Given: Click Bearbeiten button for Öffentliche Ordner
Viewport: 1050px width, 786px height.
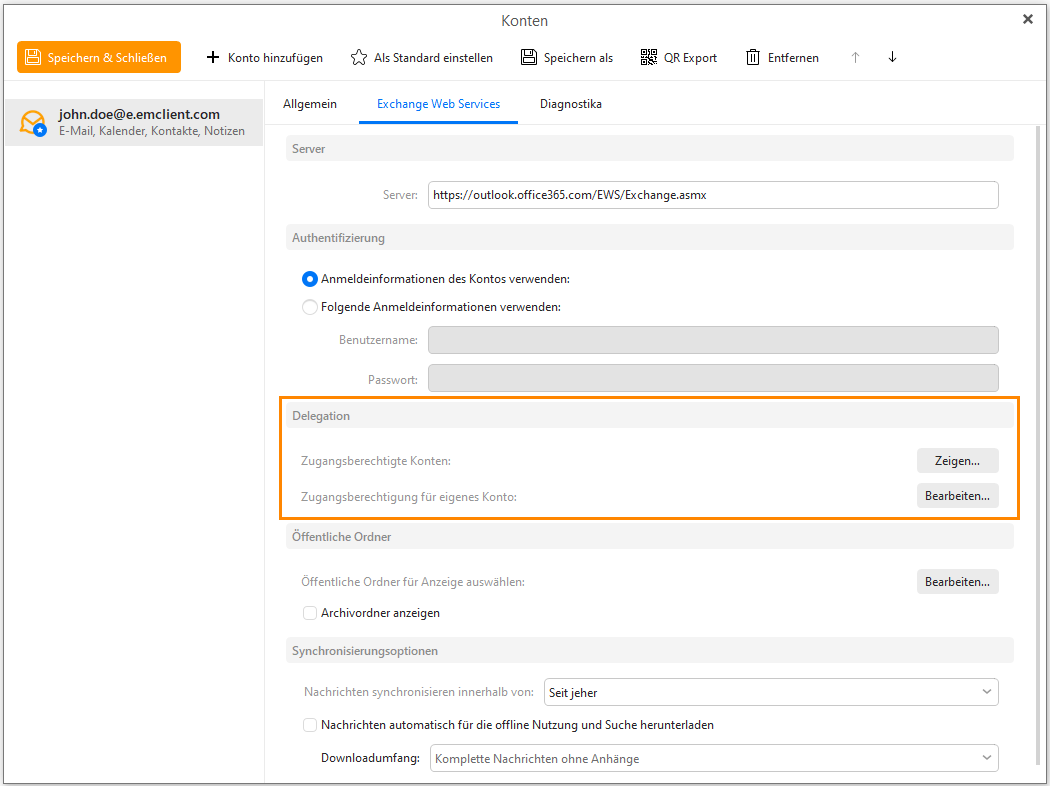Looking at the screenshot, I should (957, 582).
